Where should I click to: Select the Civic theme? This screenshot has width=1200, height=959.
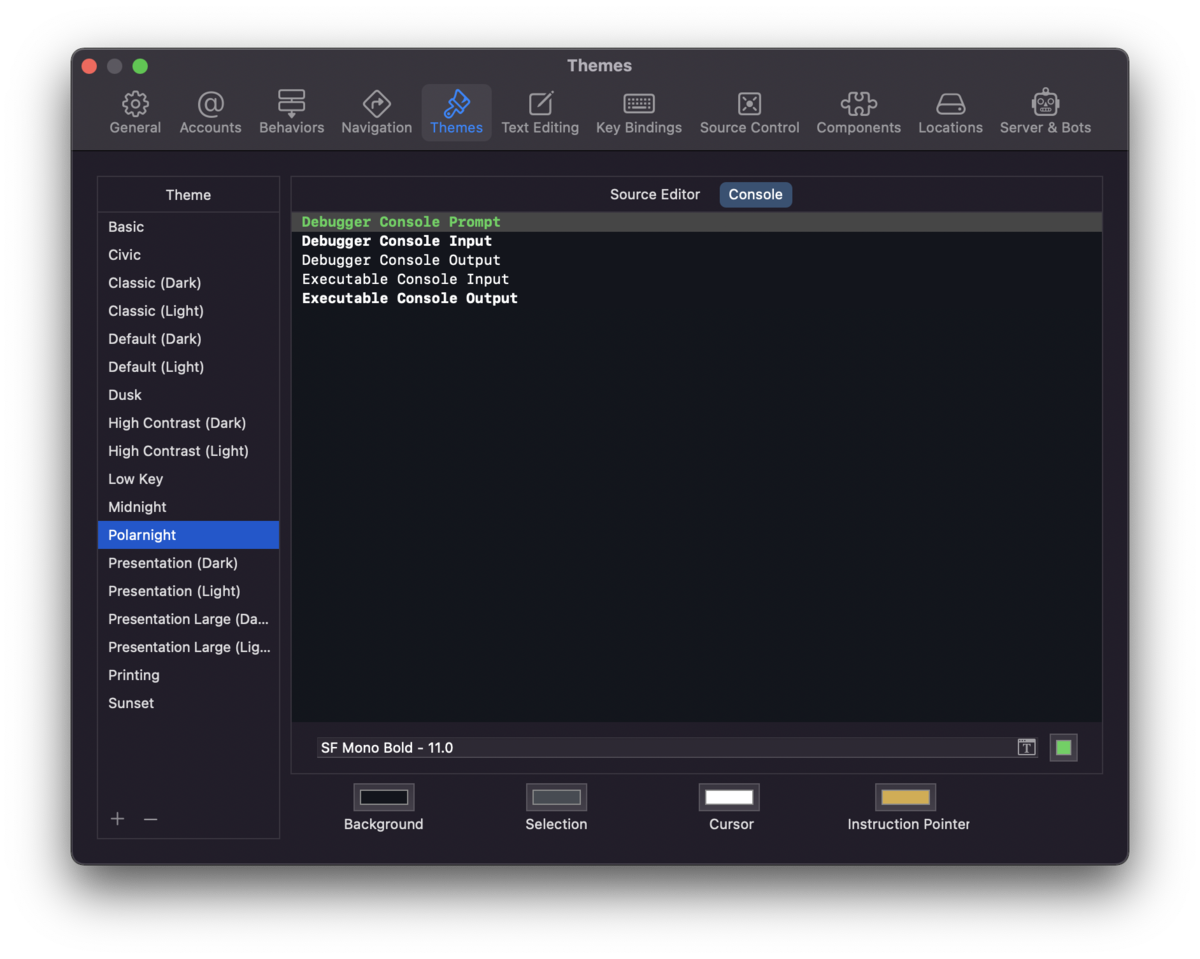pyautogui.click(x=188, y=255)
